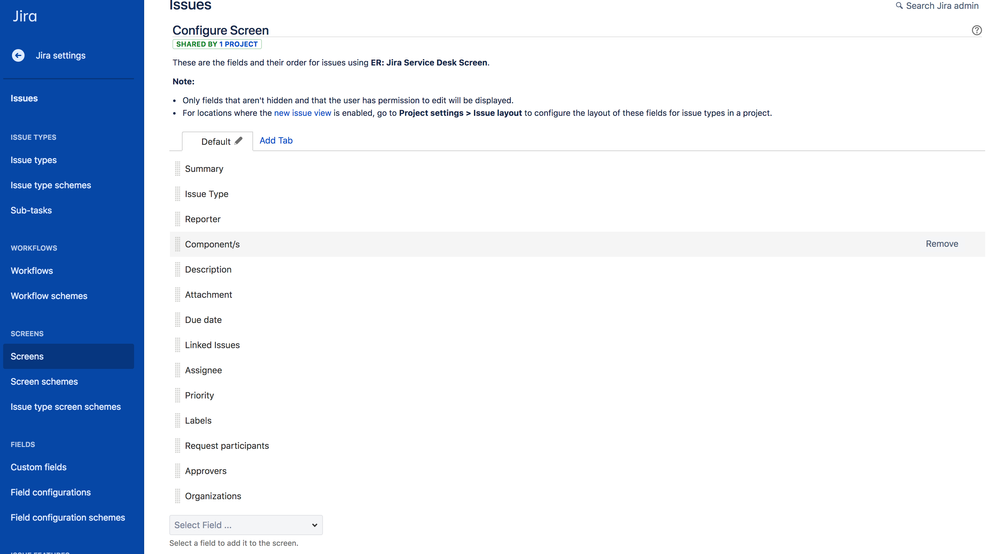Screen dimensions: 999x554
Task: Click the pencil edit icon on Default tab
Action: coord(238,141)
